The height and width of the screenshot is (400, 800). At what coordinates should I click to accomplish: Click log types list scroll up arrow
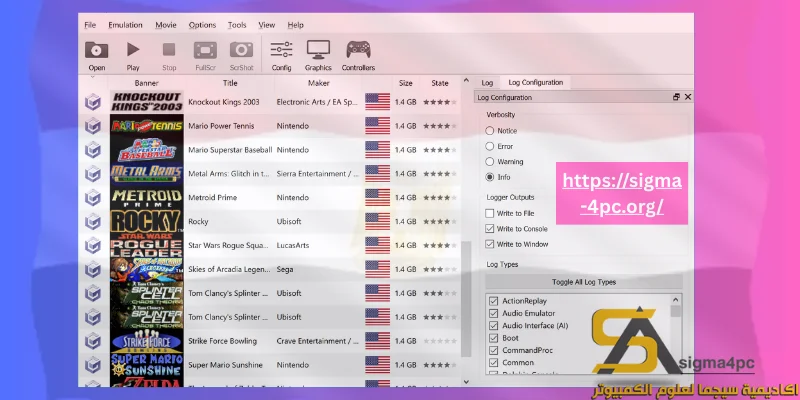click(x=676, y=301)
